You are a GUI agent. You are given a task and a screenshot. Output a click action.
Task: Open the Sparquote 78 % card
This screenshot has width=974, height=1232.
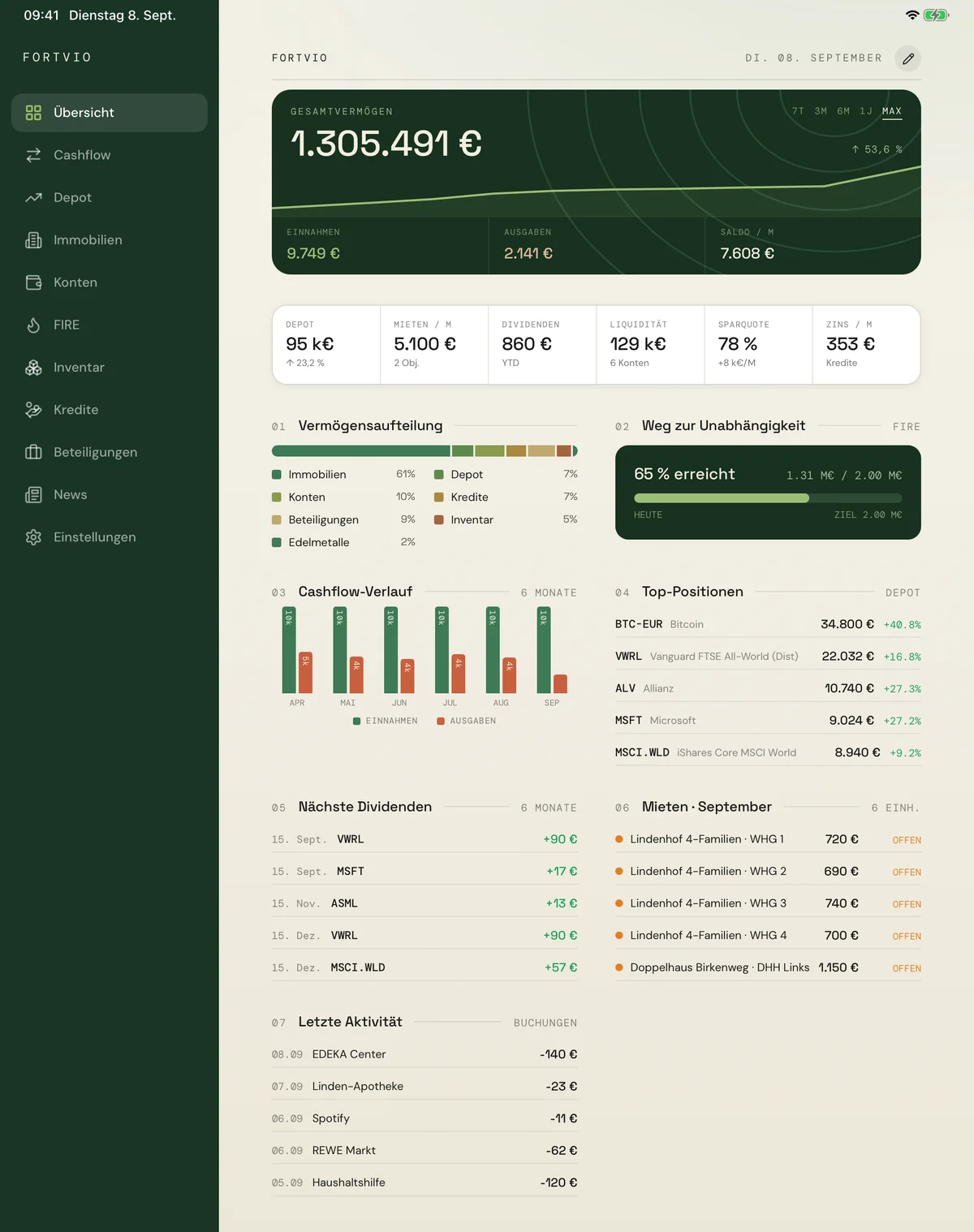pos(758,344)
